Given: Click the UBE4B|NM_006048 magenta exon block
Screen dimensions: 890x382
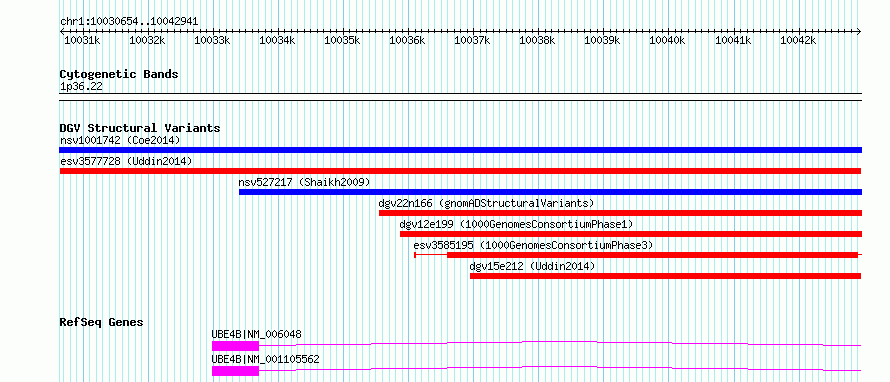Looking at the screenshot, I should (x=236, y=346).
